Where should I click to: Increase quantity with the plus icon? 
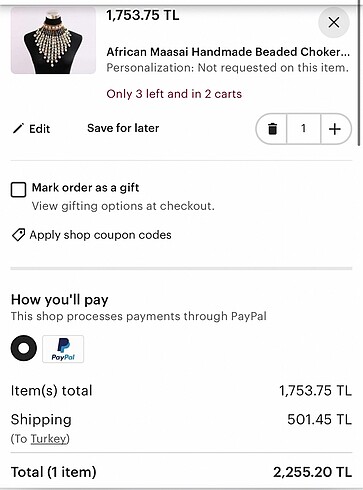(335, 129)
